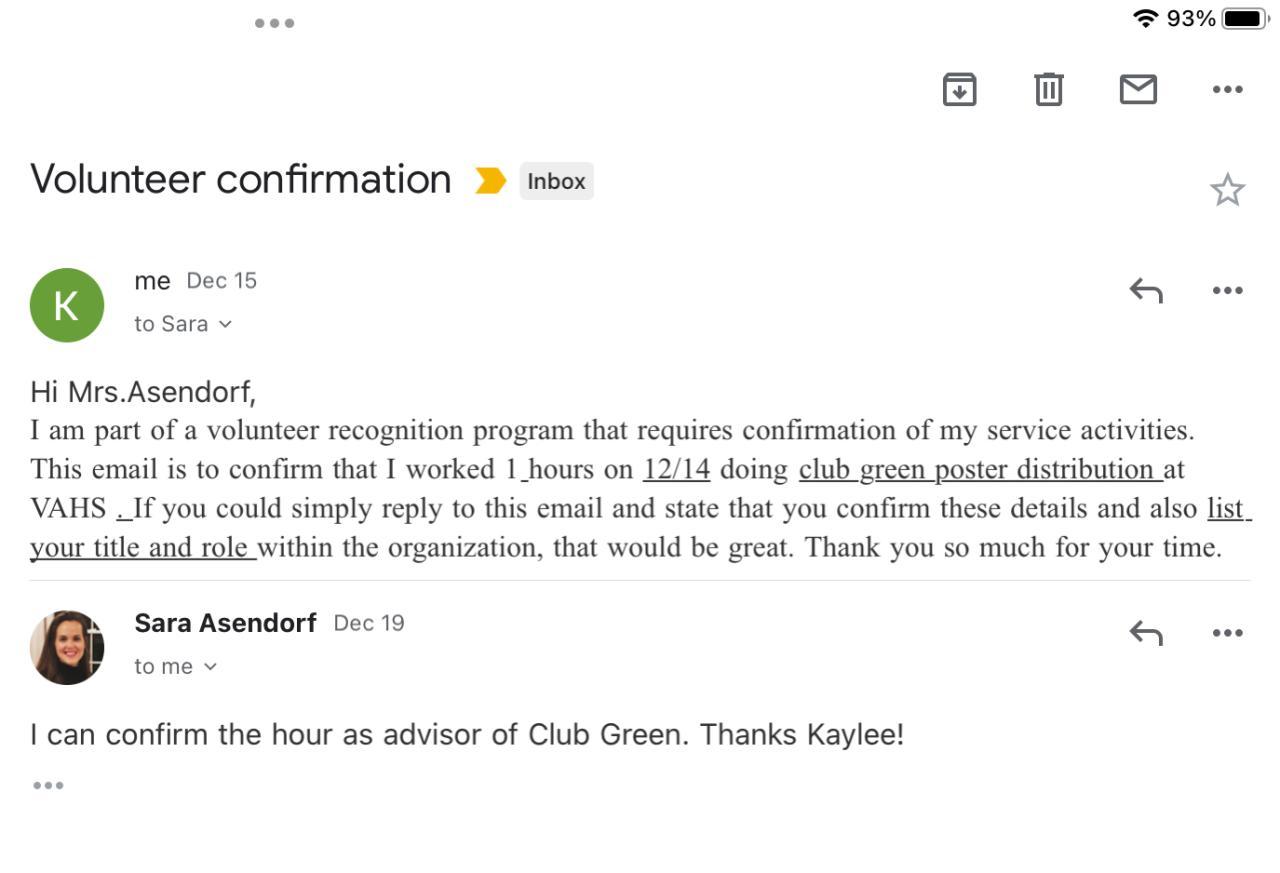
Task: Tap the battery status indicator
Action: (x=1245, y=18)
